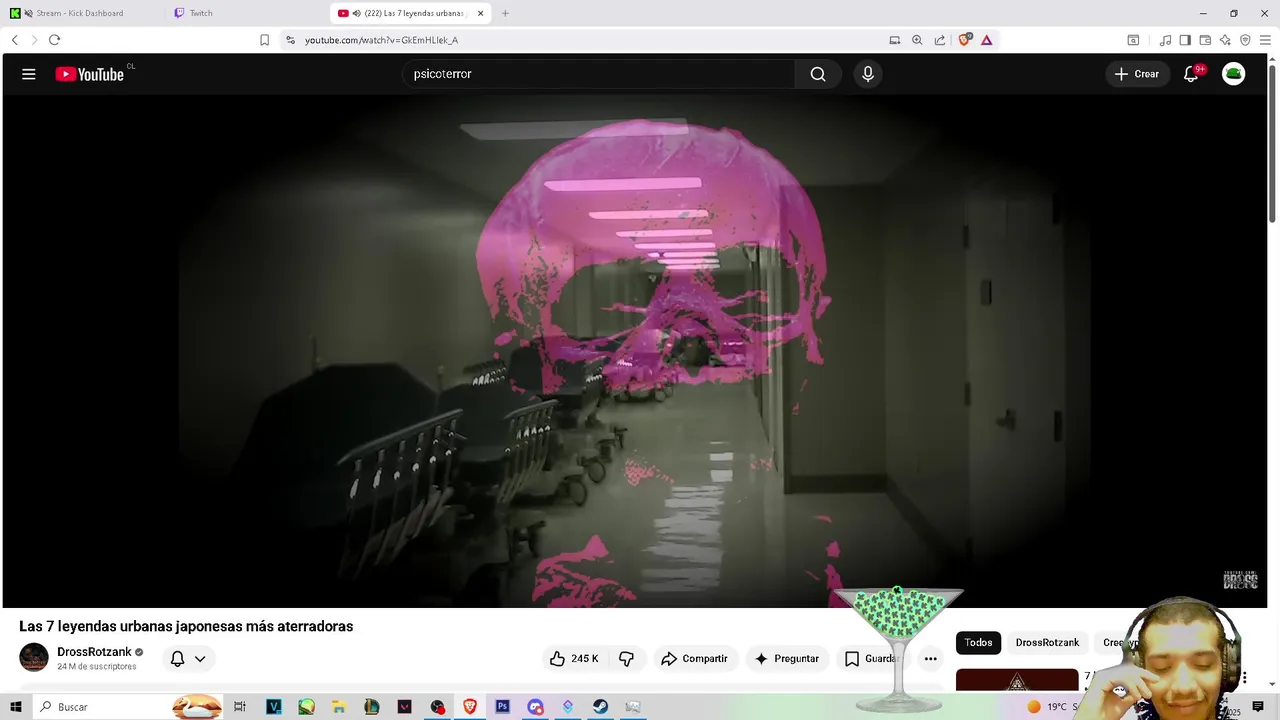The image size is (1280, 720).
Task: Select the Todos filter chip
Action: (x=978, y=643)
